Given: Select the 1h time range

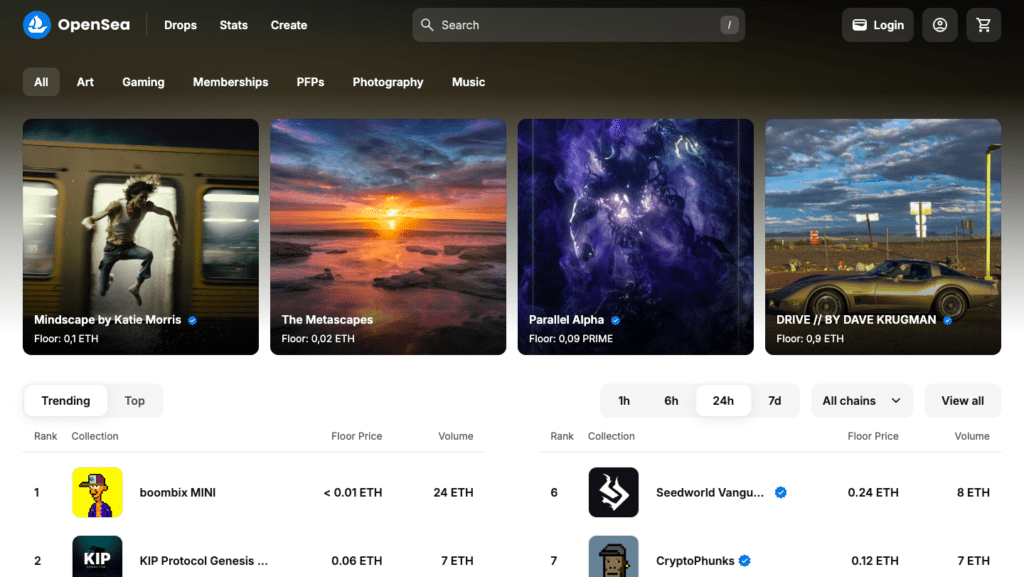Looking at the screenshot, I should (624, 401).
